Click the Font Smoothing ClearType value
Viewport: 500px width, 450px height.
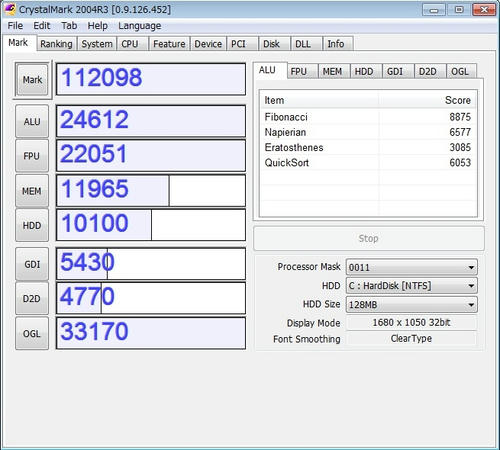[411, 338]
